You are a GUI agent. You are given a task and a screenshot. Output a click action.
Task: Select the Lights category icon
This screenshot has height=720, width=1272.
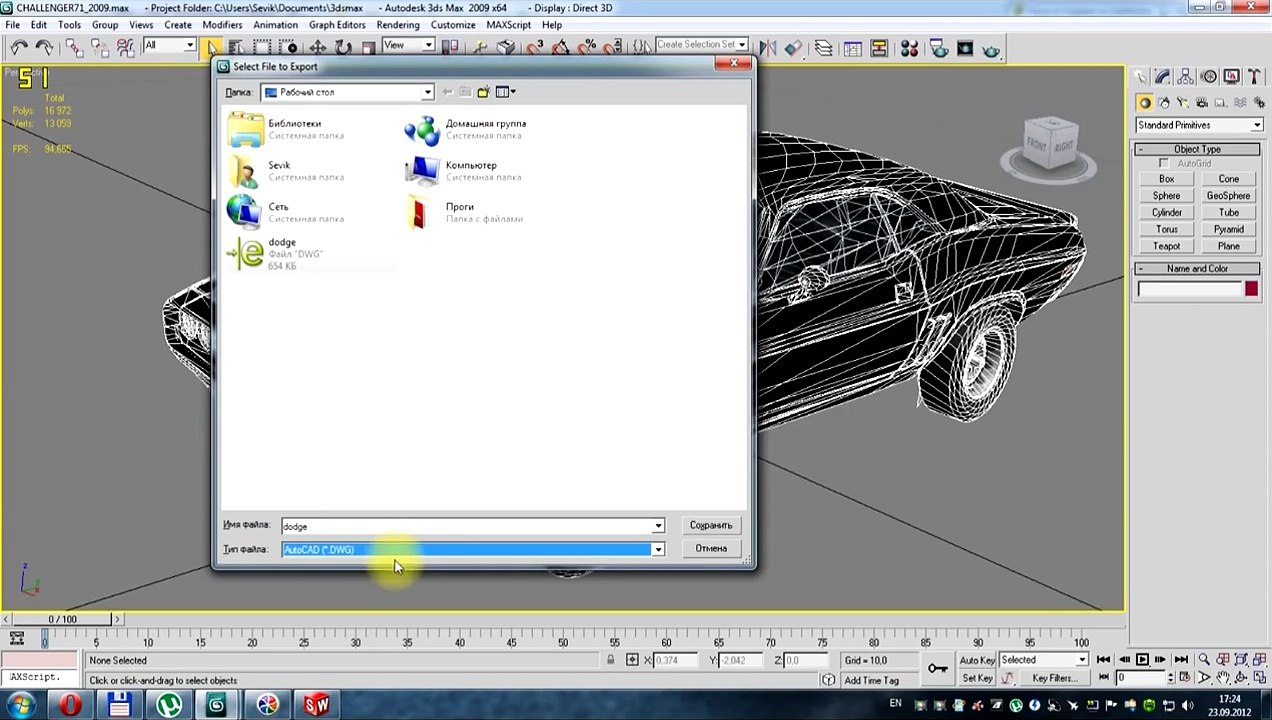(1183, 103)
